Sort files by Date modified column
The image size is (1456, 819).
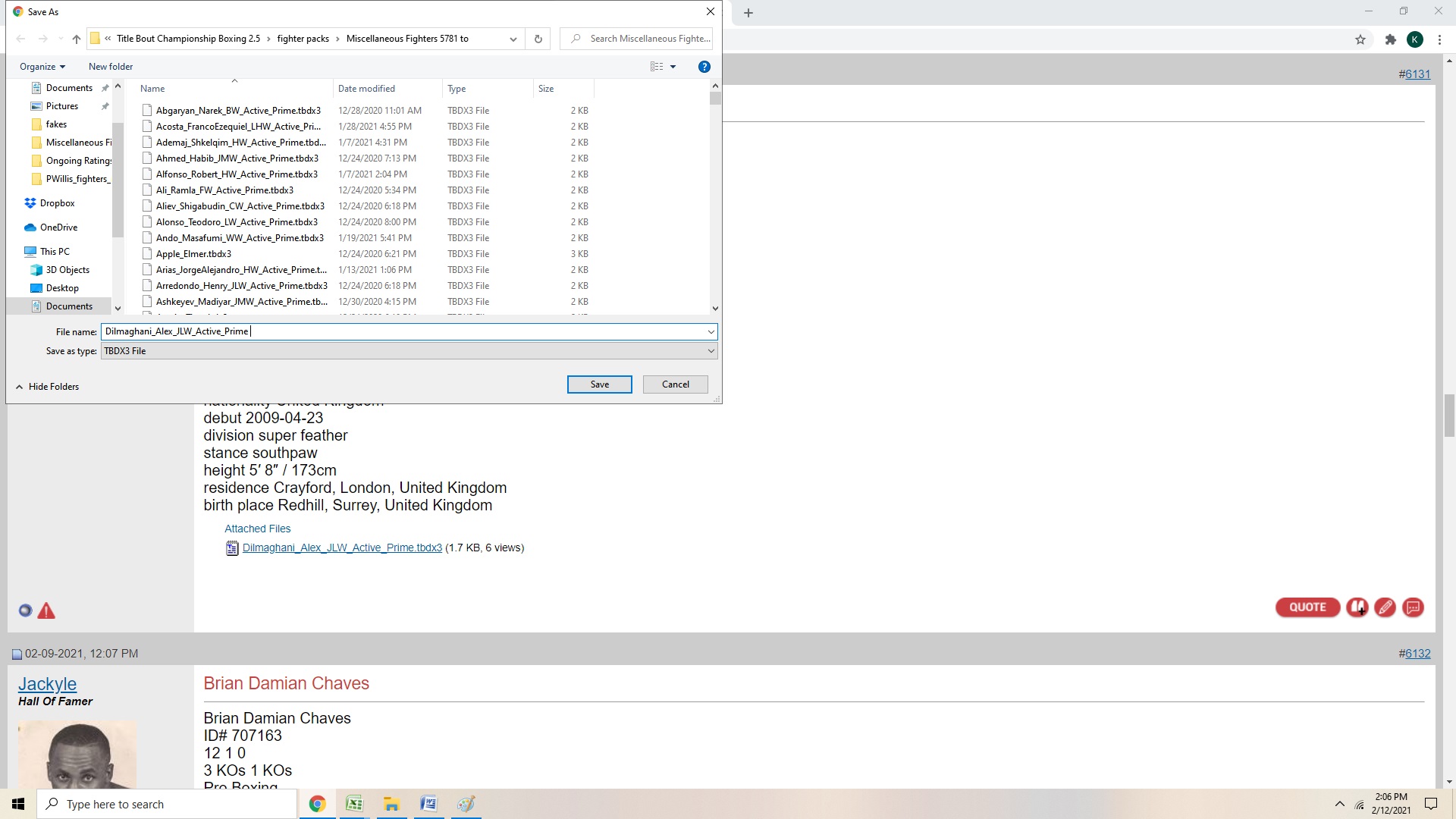pos(366,89)
